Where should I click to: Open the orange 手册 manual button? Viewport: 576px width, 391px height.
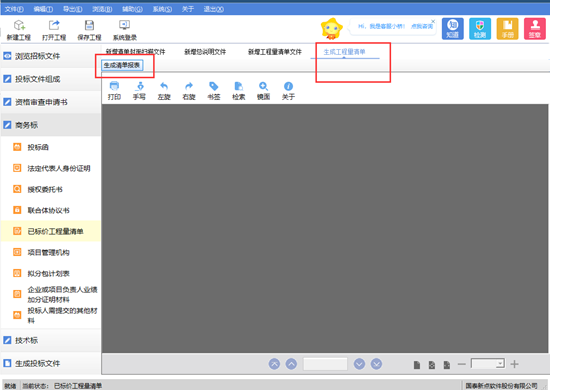coord(507,28)
